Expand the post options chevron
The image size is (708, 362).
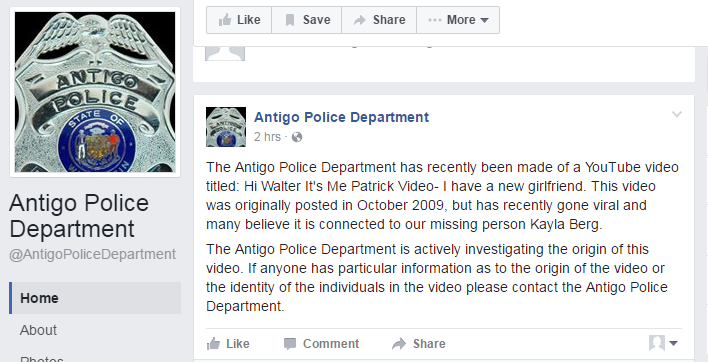676,114
